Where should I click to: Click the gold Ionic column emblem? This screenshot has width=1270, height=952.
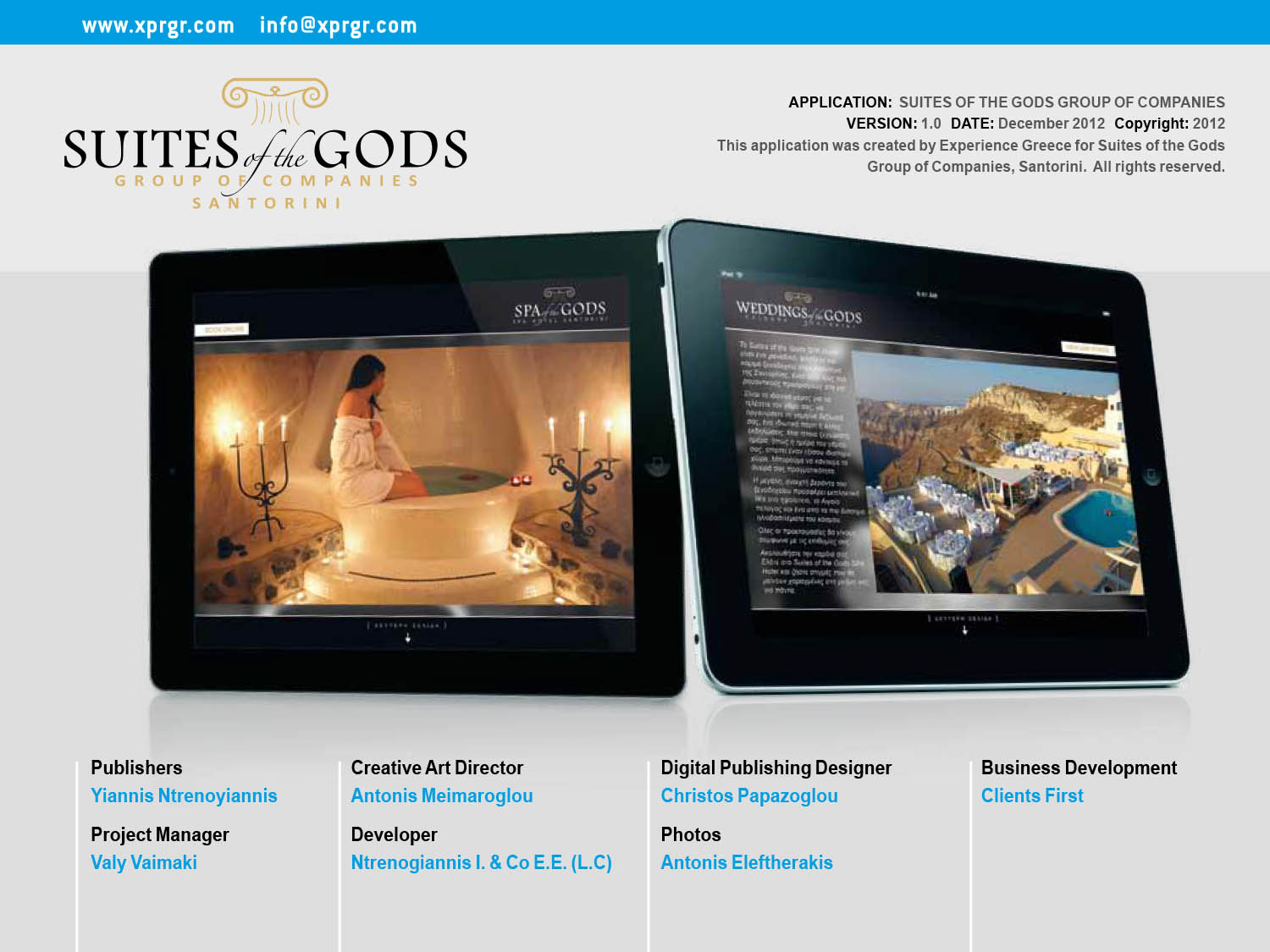(x=275, y=100)
